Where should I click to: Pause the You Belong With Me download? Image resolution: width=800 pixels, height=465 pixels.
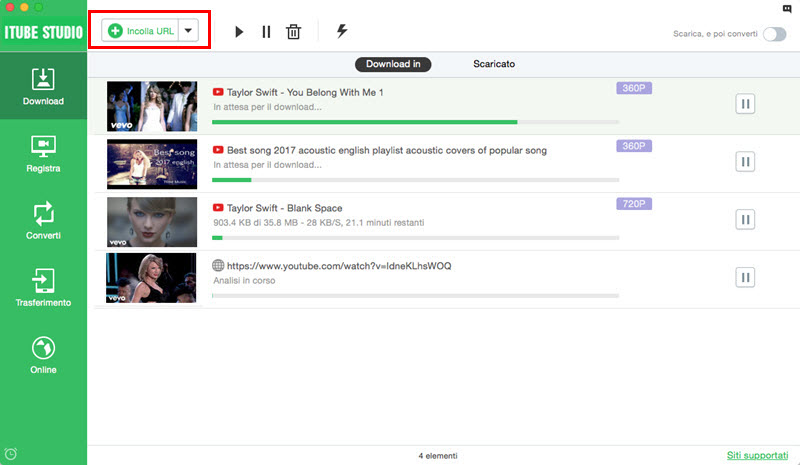pos(745,104)
